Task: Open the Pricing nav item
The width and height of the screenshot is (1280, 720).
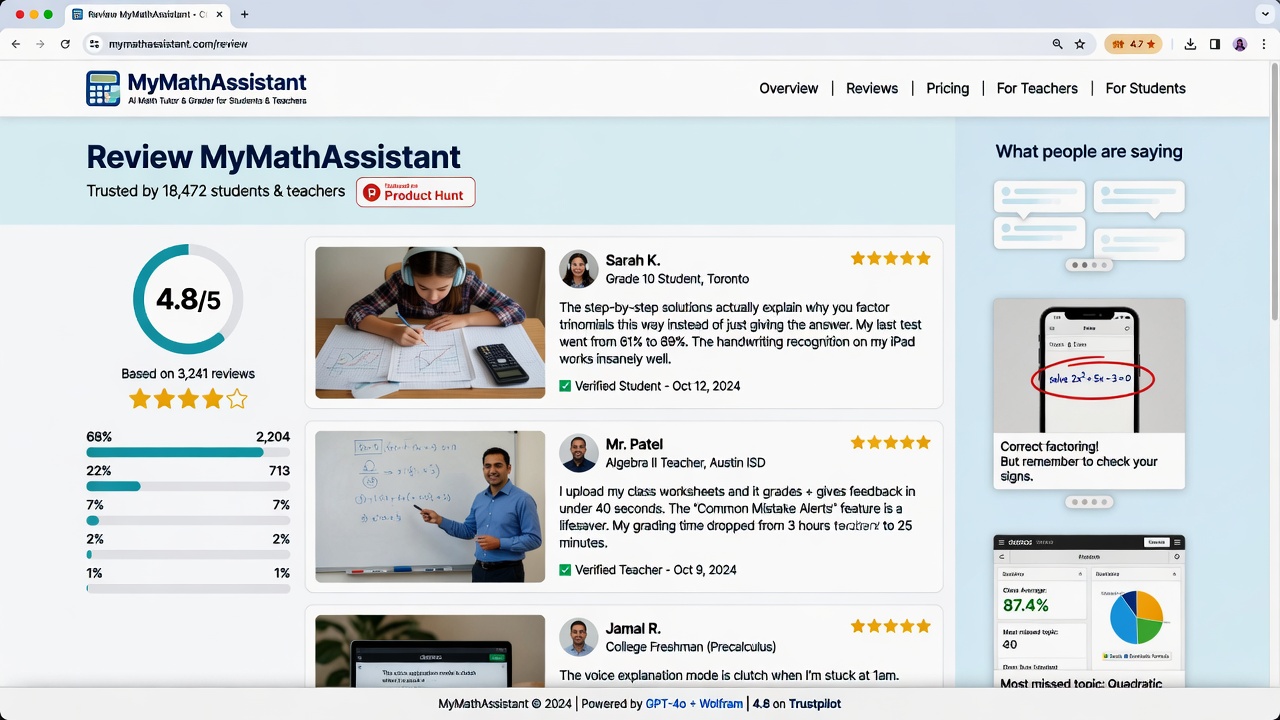Action: tap(947, 88)
